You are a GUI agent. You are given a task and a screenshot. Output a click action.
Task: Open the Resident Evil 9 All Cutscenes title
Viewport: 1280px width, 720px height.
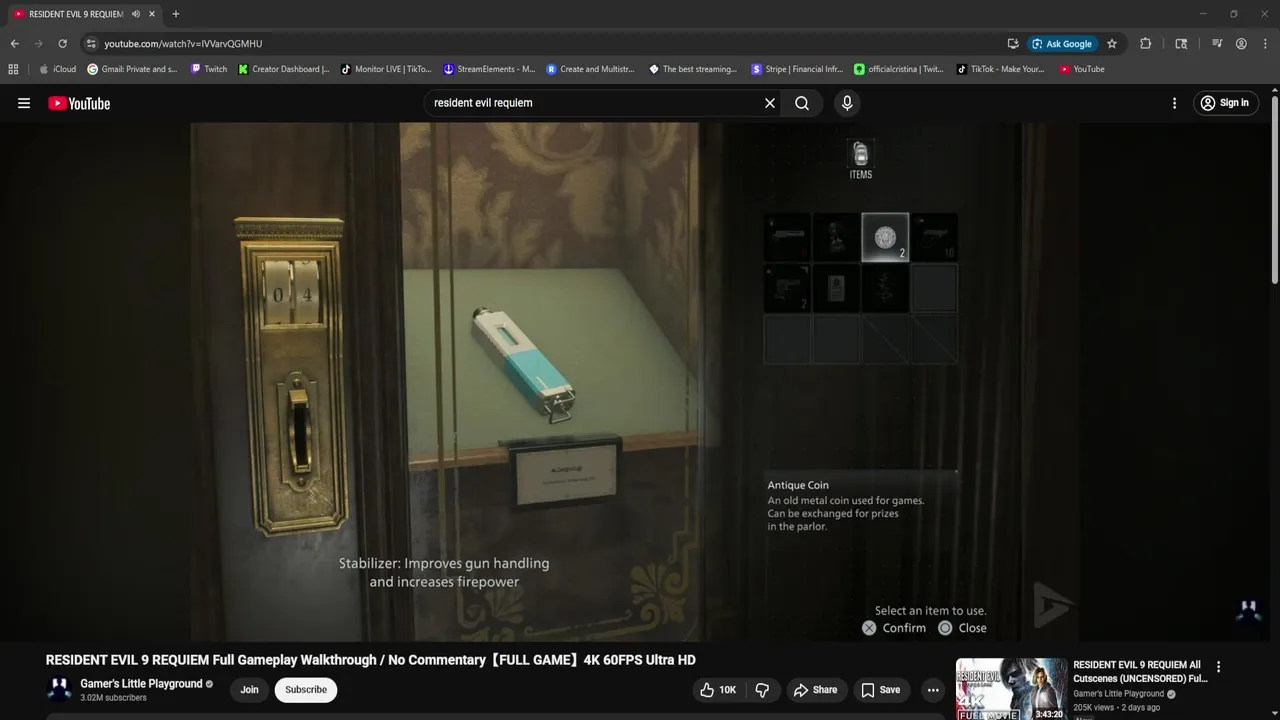[x=1140, y=671]
